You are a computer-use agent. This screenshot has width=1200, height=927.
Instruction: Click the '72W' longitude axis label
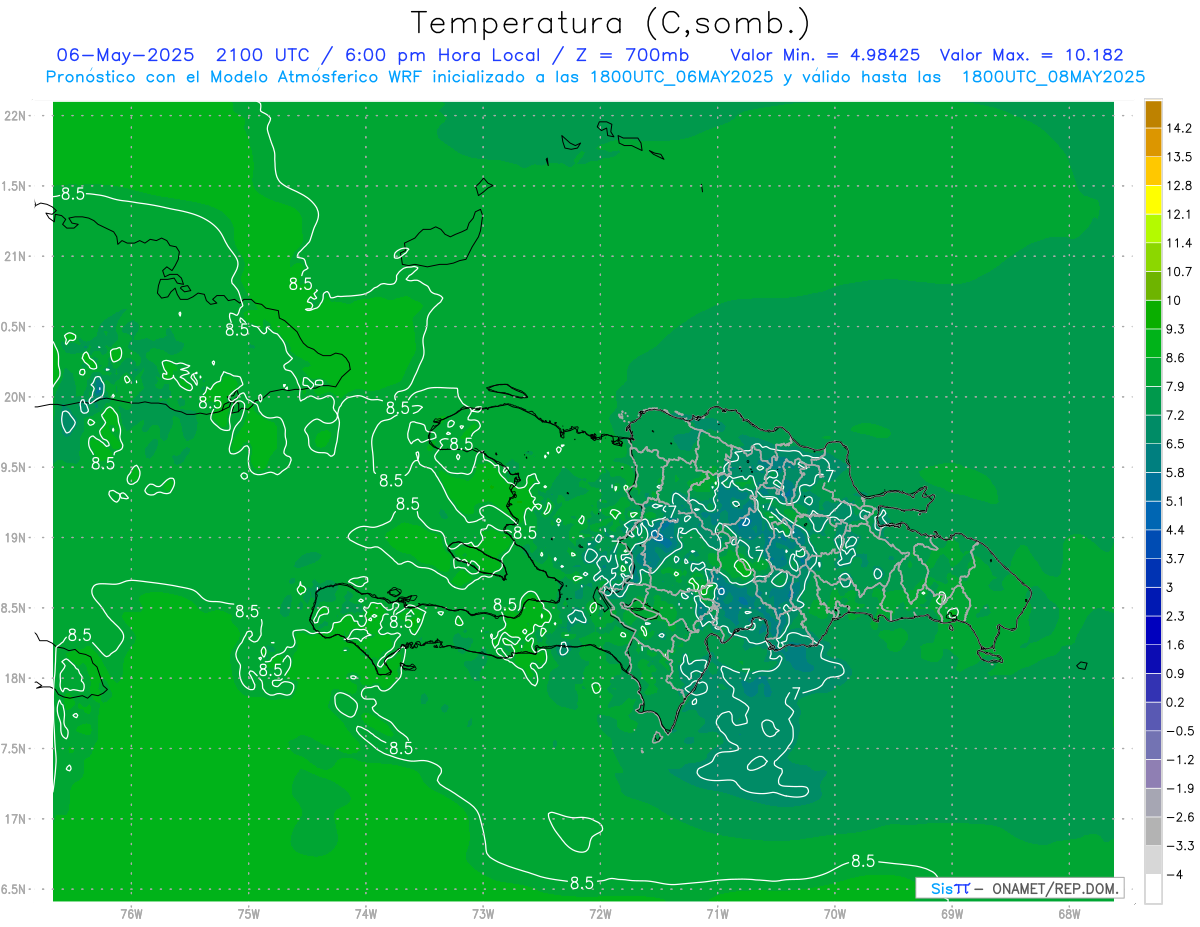[600, 913]
